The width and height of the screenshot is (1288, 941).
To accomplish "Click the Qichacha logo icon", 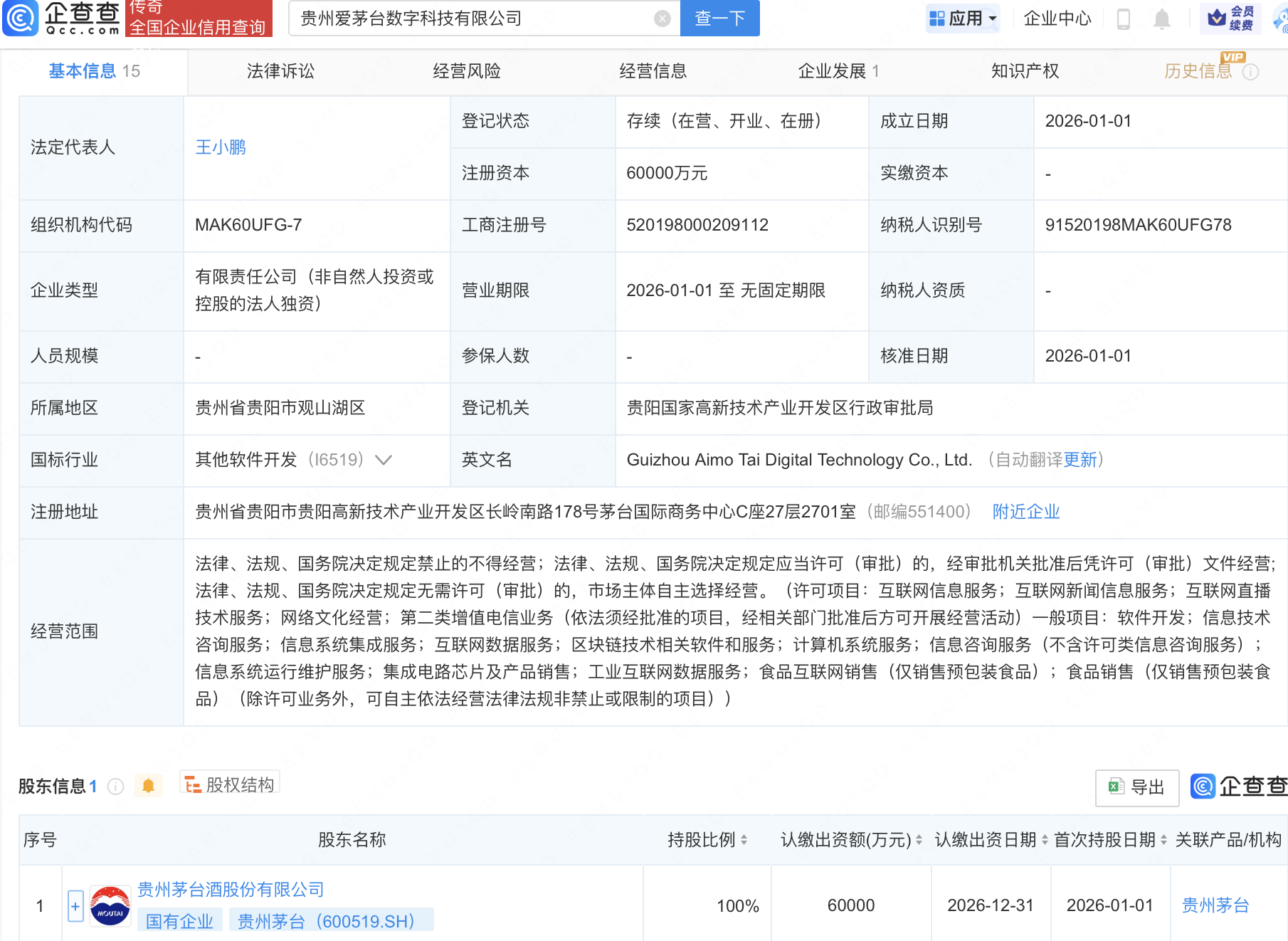I will point(21,18).
